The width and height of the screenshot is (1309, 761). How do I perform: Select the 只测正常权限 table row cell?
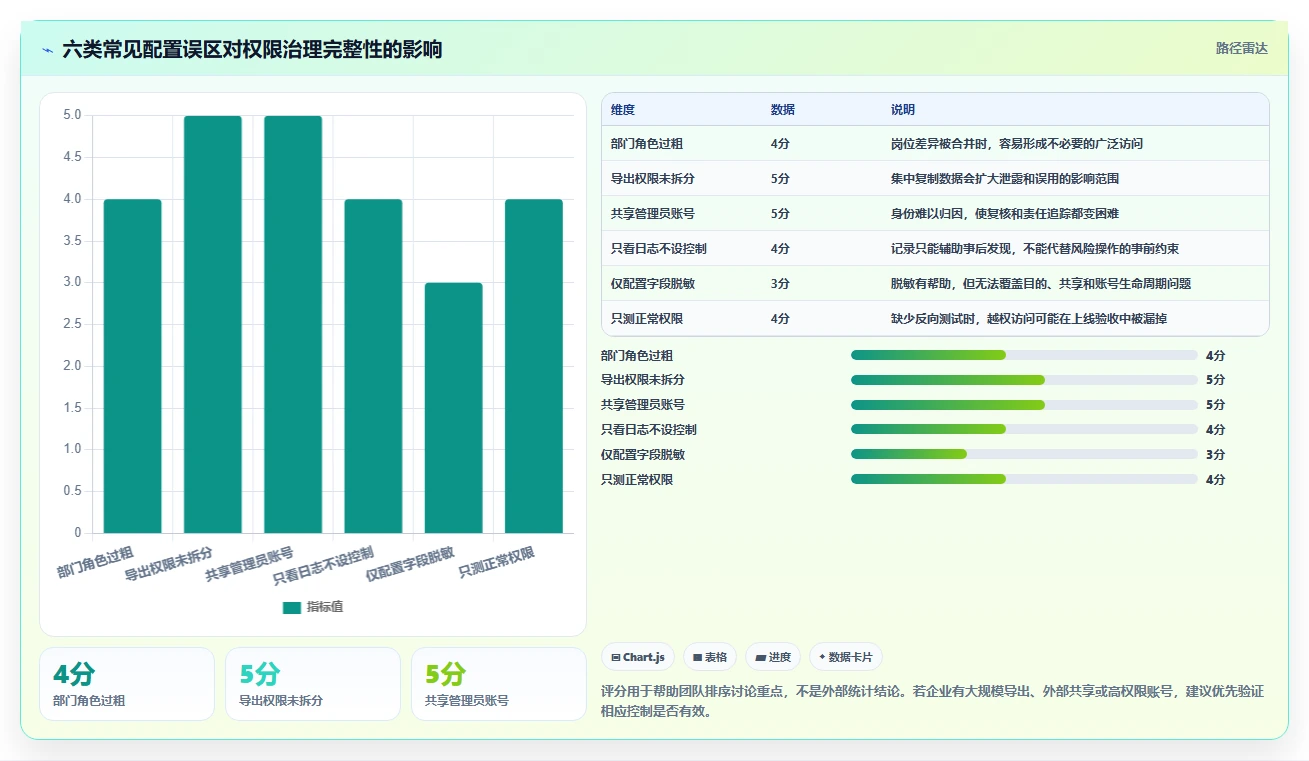(647, 319)
